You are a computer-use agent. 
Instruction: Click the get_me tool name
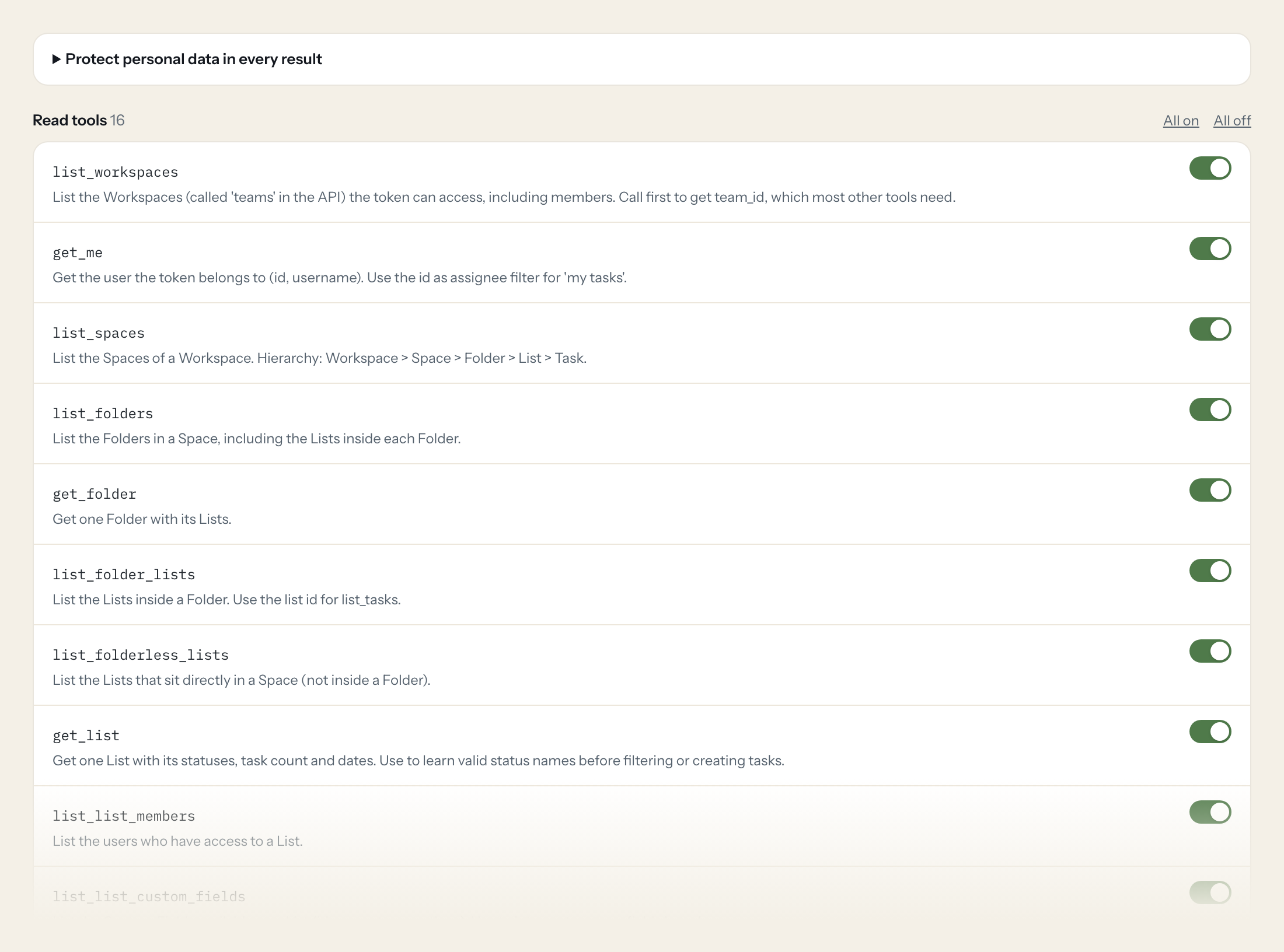[78, 253]
